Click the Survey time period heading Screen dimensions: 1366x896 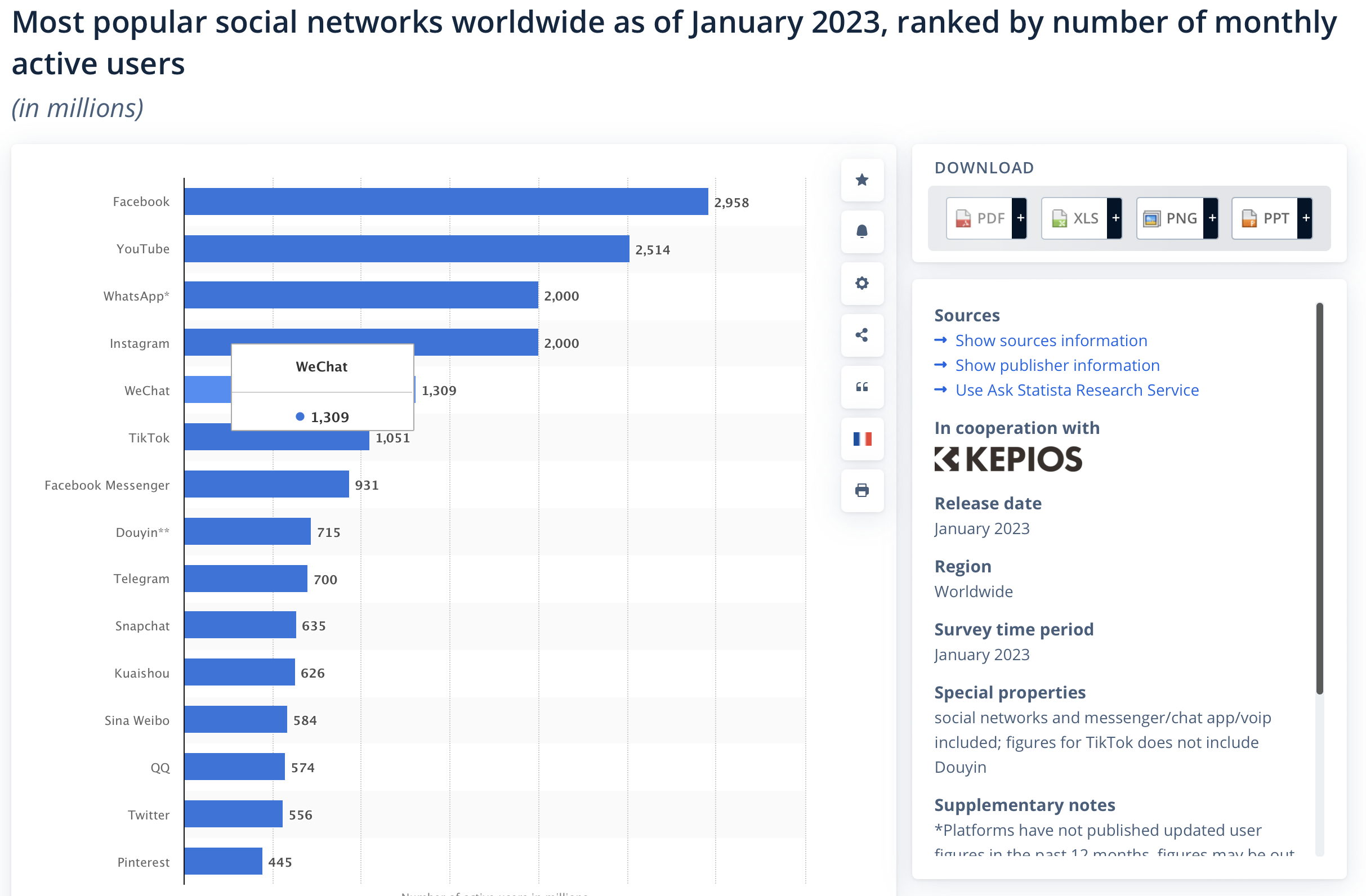(x=1014, y=629)
